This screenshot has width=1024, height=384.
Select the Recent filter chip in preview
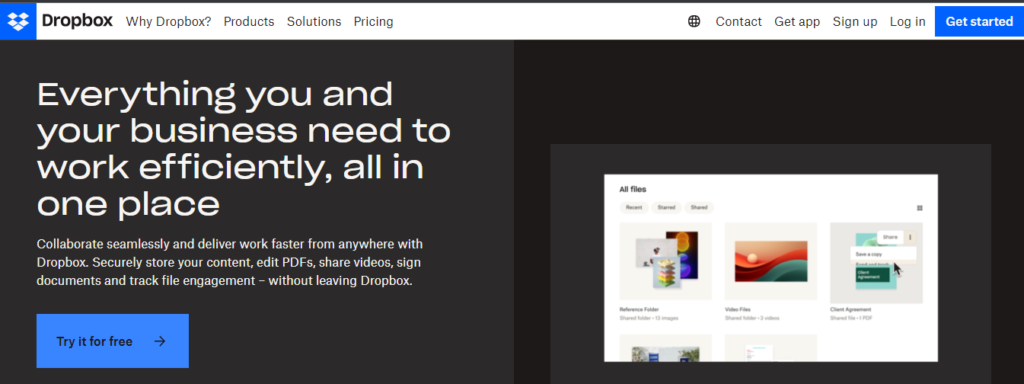pyautogui.click(x=633, y=208)
